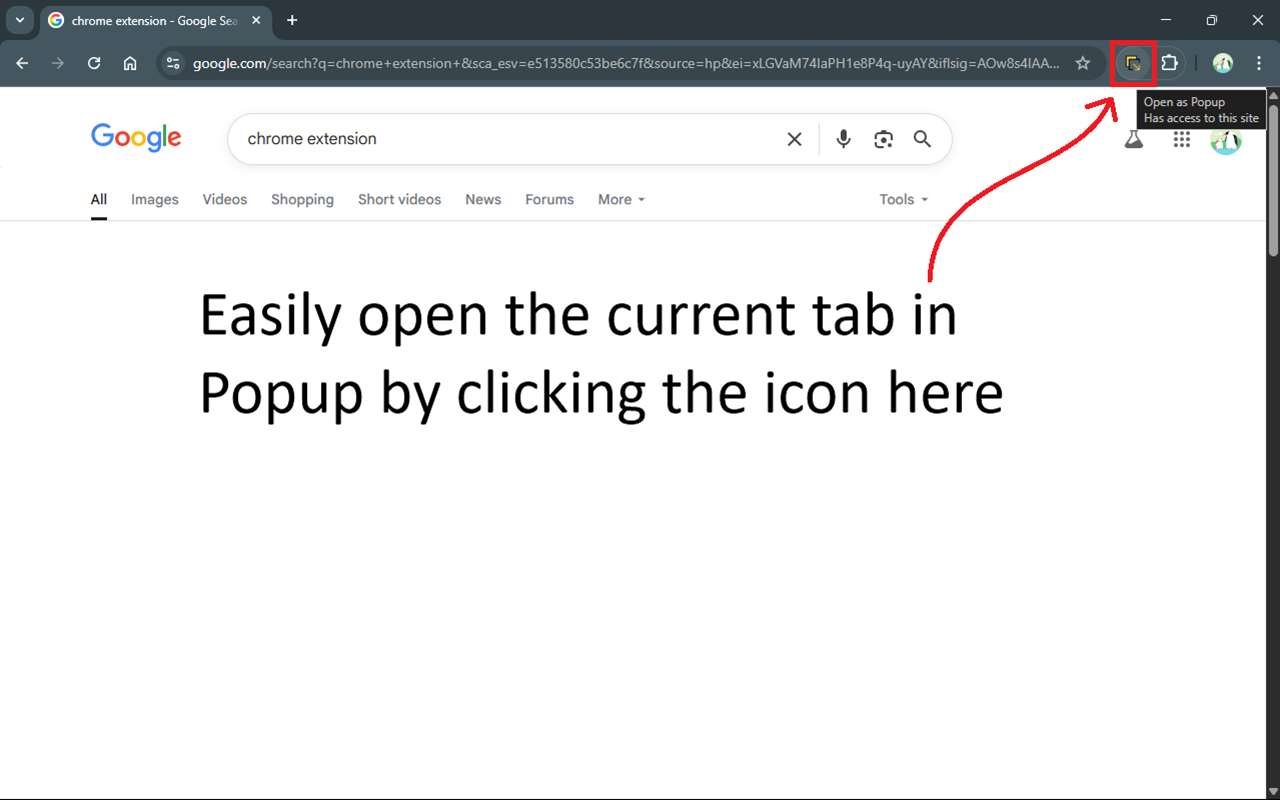Open the Extensions puzzle-piece menu

click(x=1170, y=62)
